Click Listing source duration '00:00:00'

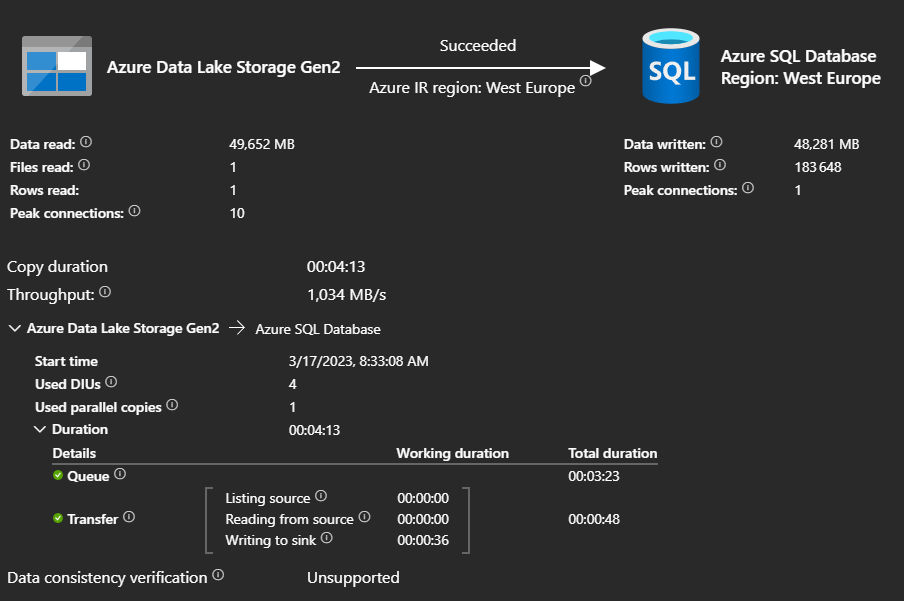423,498
